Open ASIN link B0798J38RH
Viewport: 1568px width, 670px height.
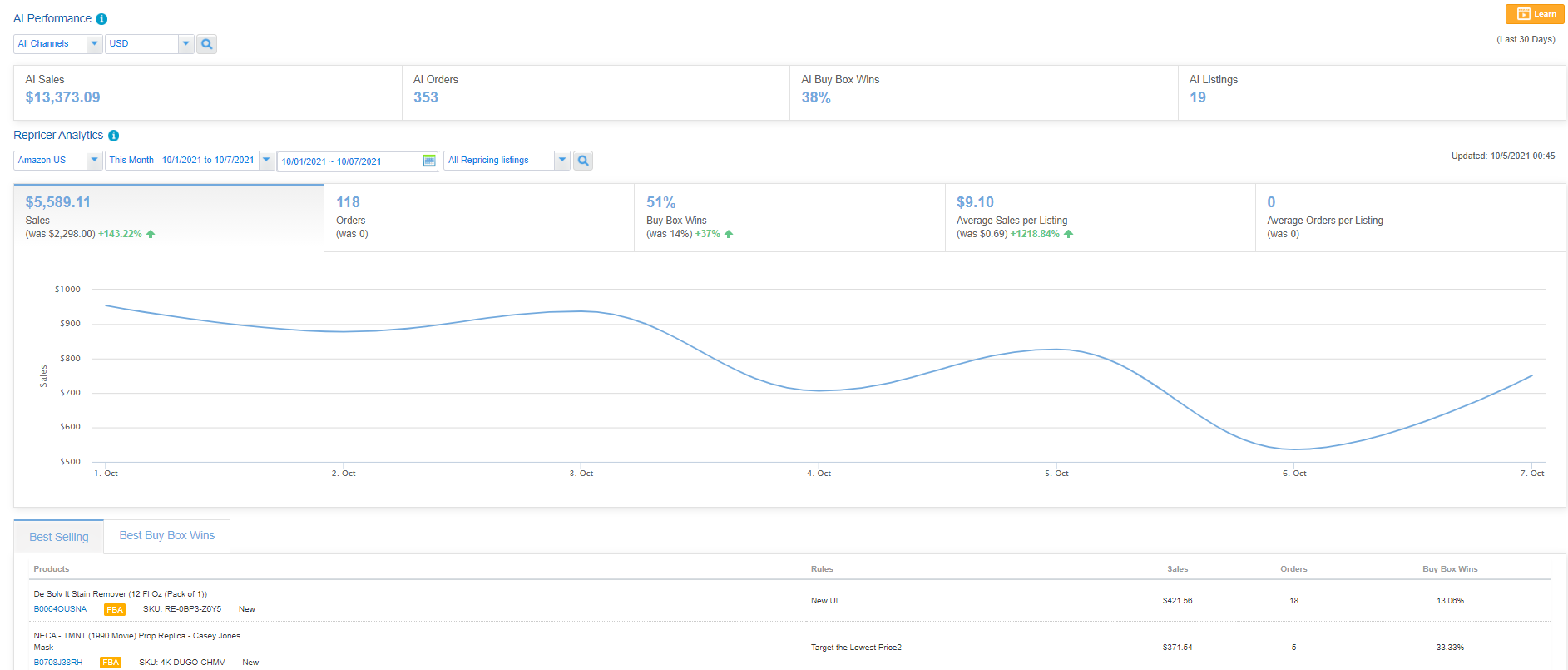[x=58, y=663]
